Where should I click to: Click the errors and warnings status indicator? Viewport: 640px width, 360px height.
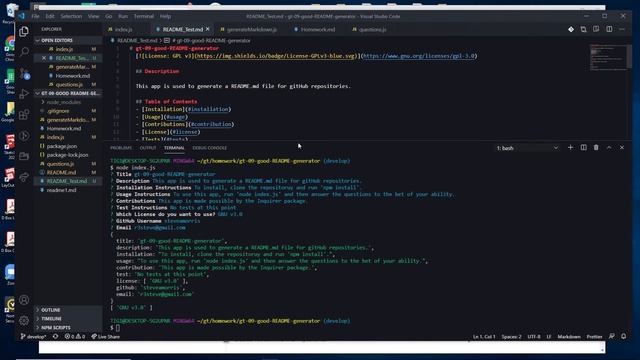[x=74, y=337]
